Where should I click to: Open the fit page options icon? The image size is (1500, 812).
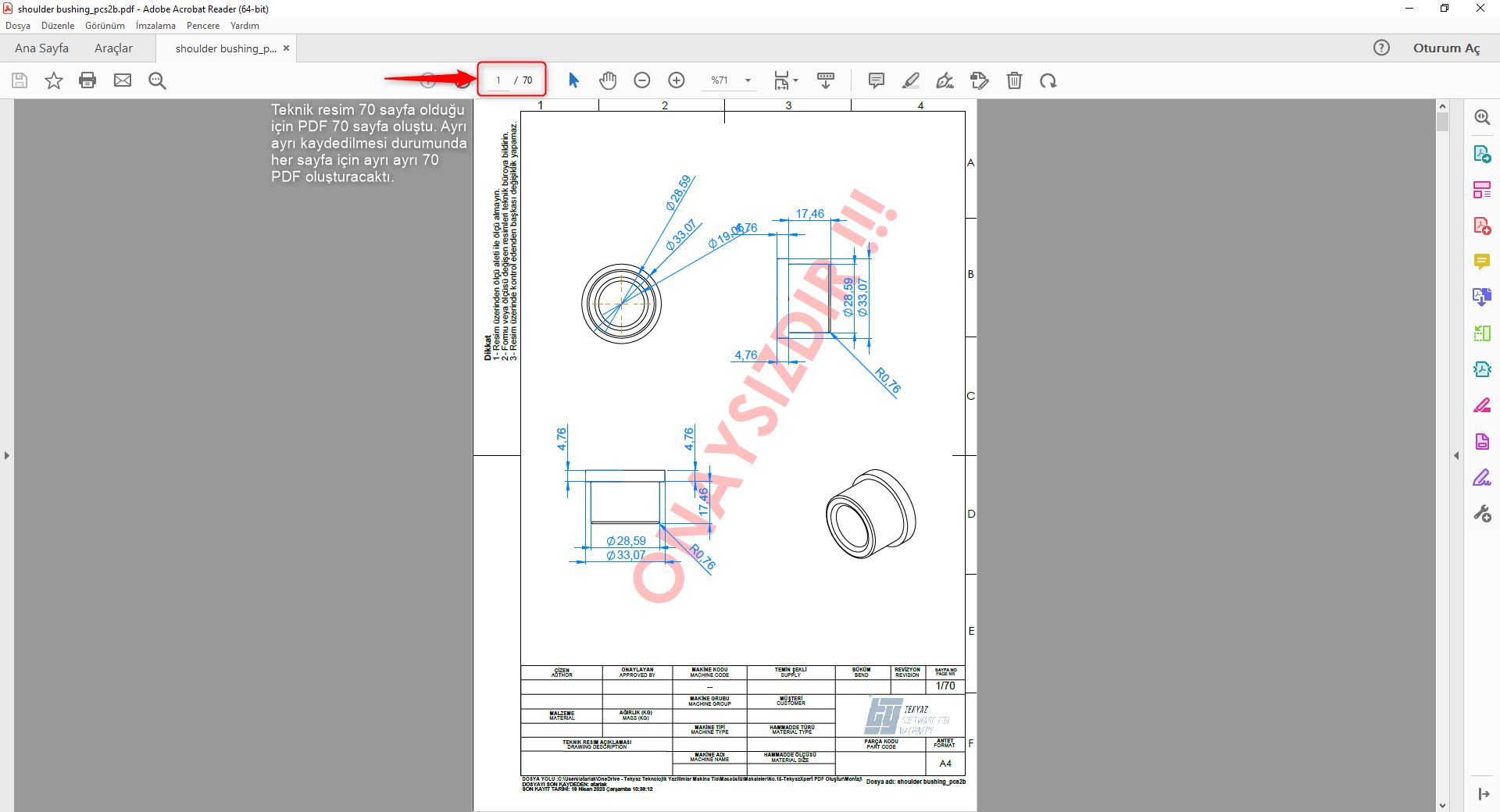[785, 80]
